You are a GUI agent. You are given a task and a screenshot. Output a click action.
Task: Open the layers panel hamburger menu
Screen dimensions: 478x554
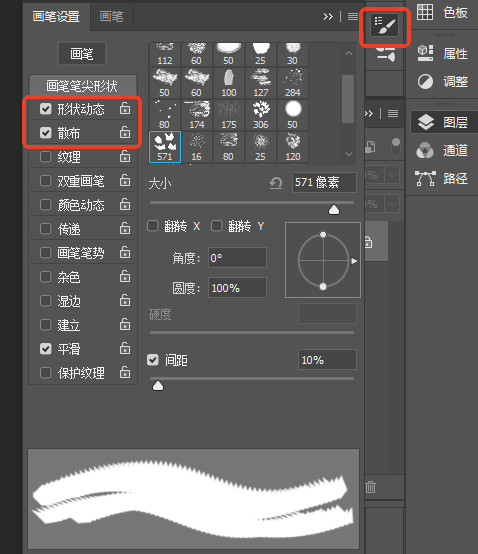(x=393, y=113)
